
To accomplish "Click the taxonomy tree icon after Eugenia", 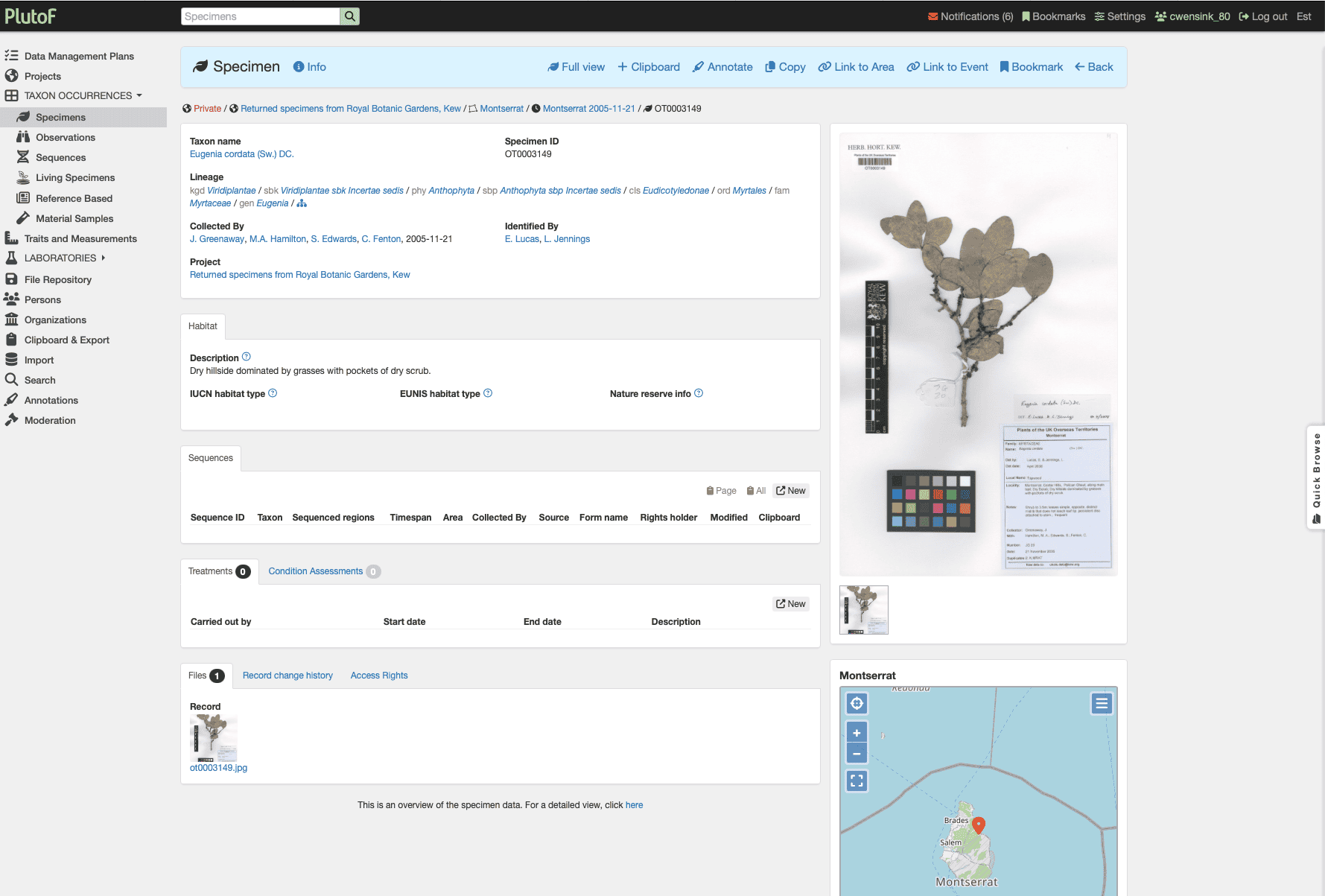I will point(302,203).
